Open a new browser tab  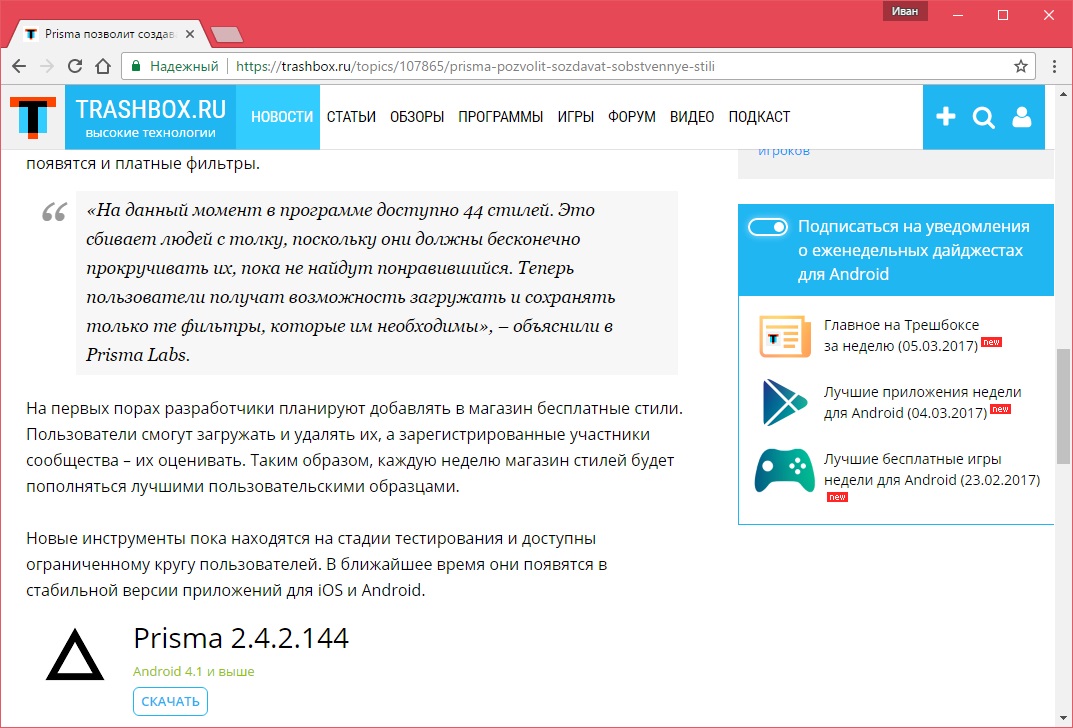click(227, 34)
